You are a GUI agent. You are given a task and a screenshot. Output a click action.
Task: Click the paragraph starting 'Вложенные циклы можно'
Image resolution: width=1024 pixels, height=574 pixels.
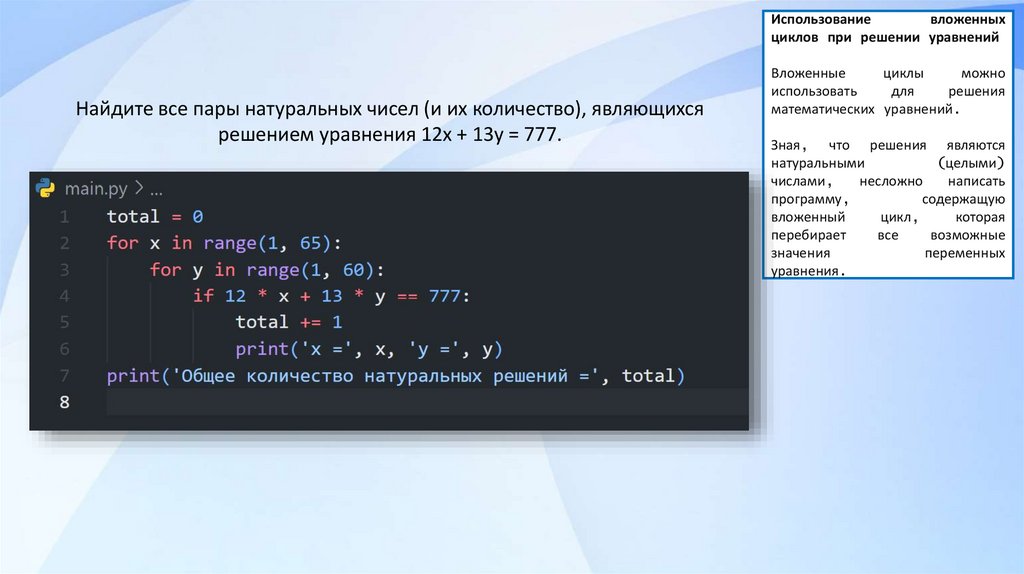coord(888,91)
